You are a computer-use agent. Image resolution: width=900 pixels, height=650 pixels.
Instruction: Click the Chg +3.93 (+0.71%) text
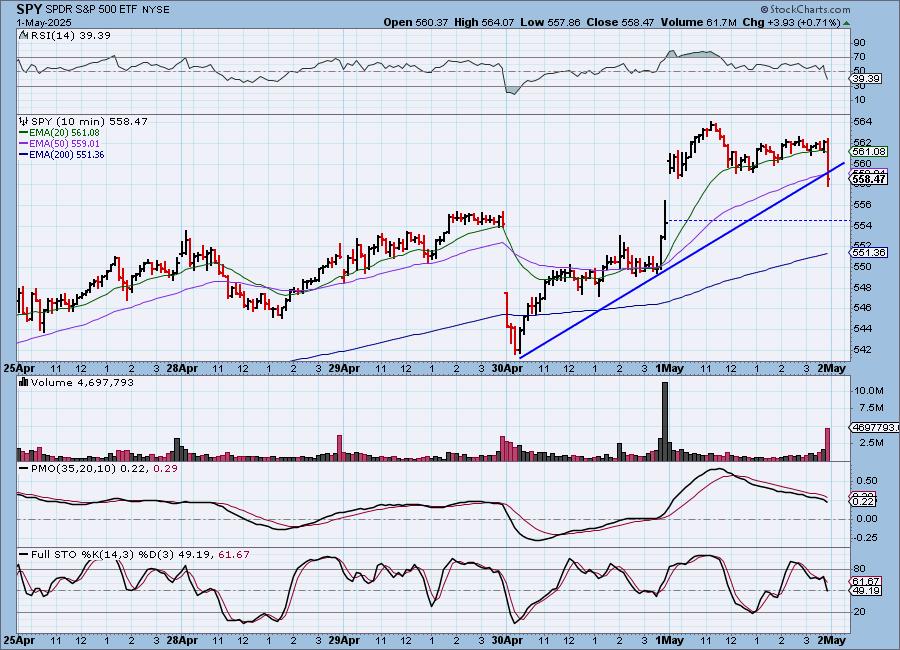[791, 22]
